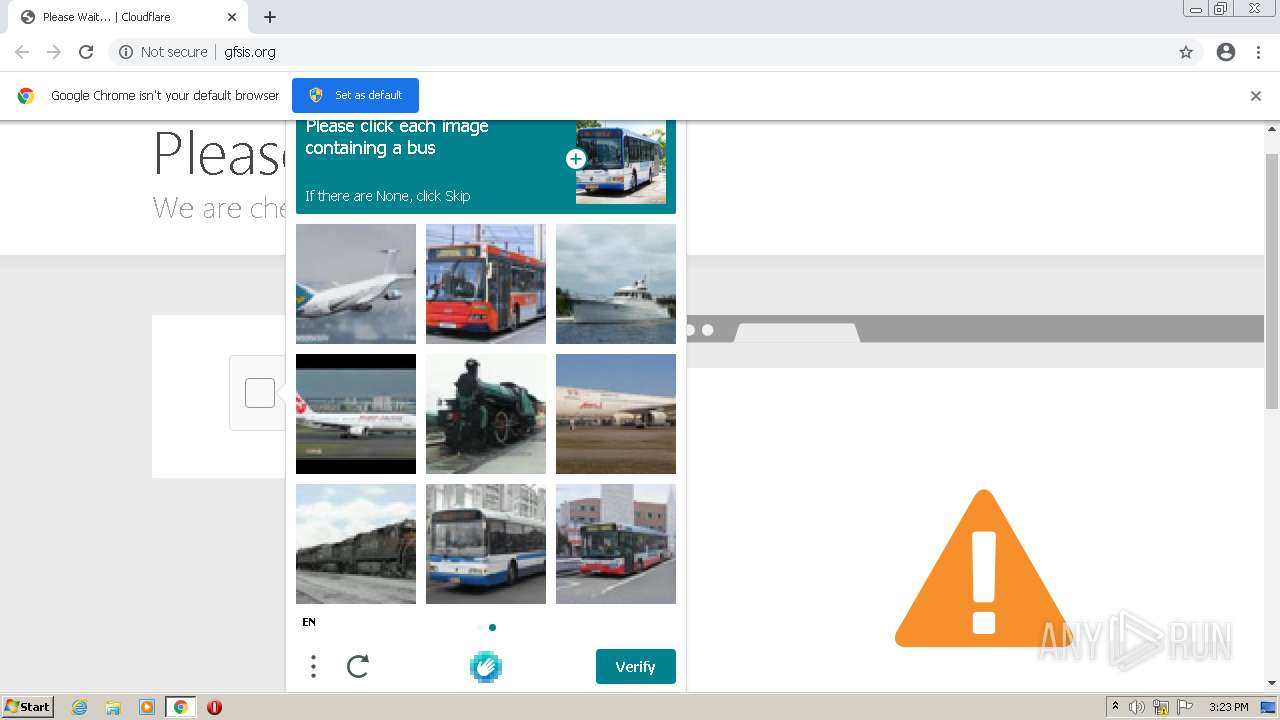Click the first challenge page indicator dot
This screenshot has height=720, width=1280.
(480, 628)
